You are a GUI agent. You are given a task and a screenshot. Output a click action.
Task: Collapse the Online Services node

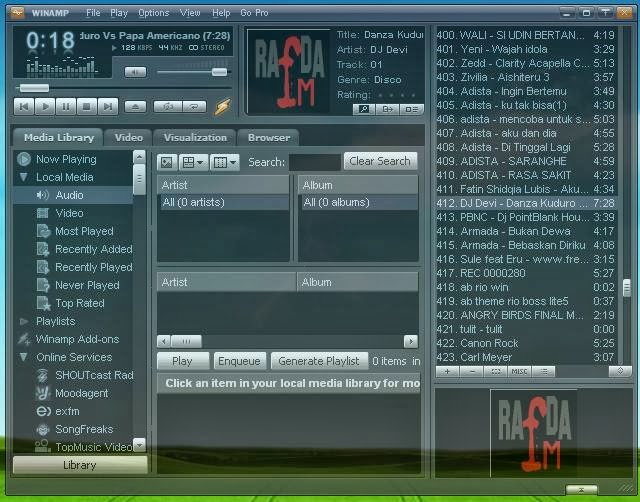(24, 357)
